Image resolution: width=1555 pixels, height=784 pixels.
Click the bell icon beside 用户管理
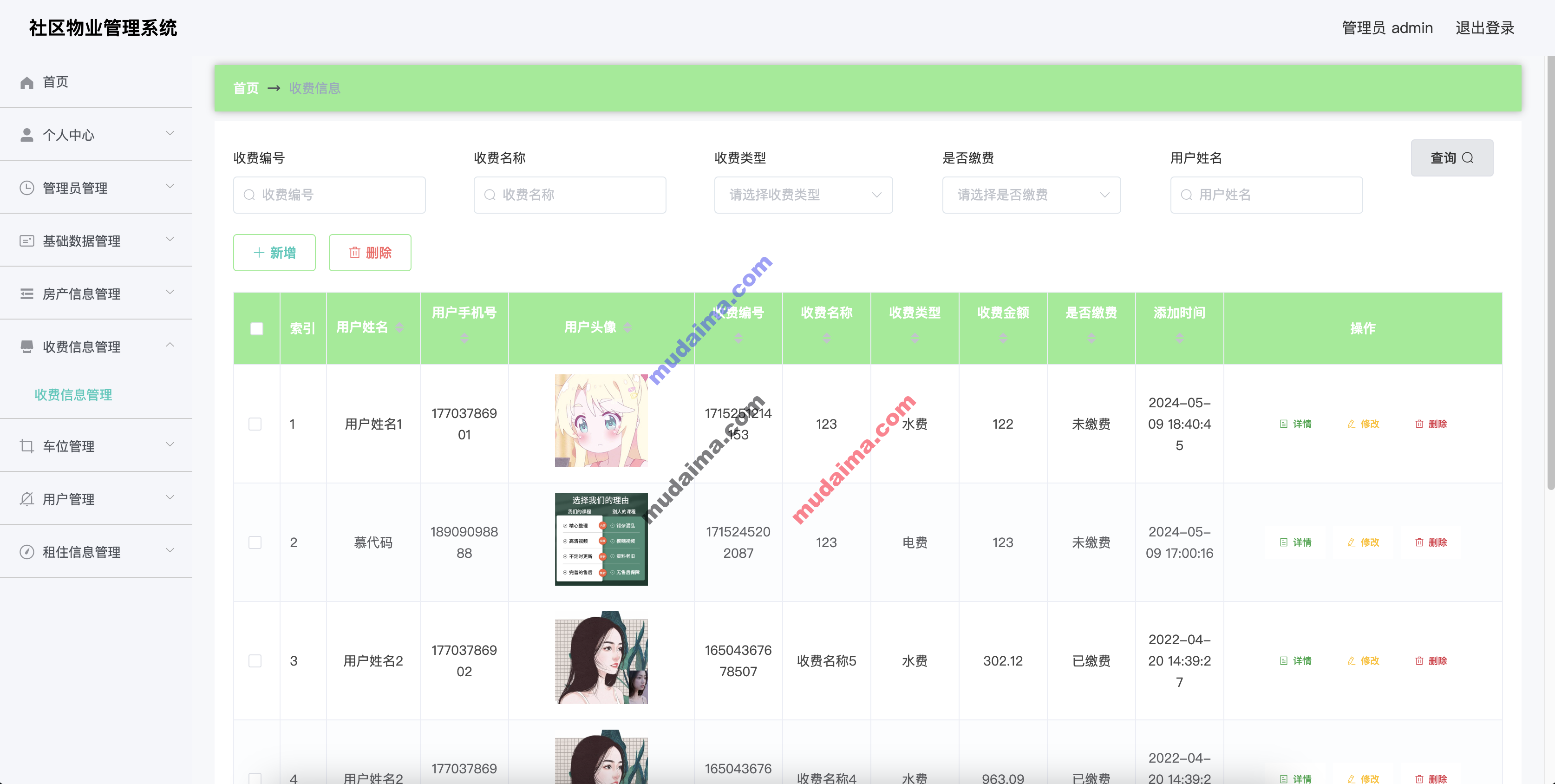click(x=26, y=499)
